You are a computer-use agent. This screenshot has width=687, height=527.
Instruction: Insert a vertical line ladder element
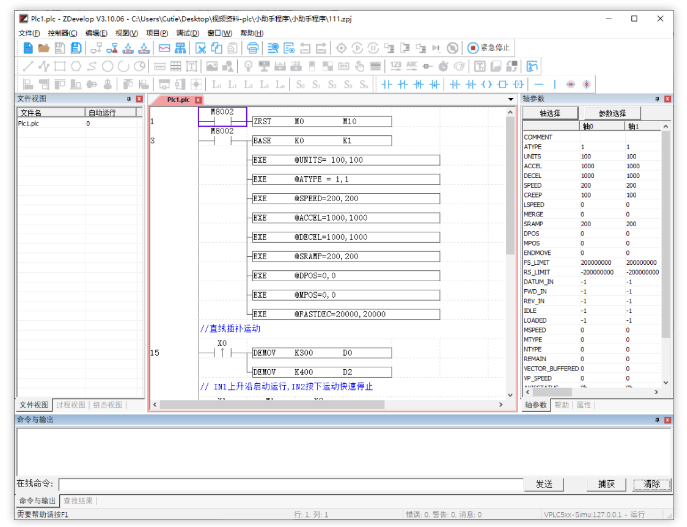click(554, 84)
